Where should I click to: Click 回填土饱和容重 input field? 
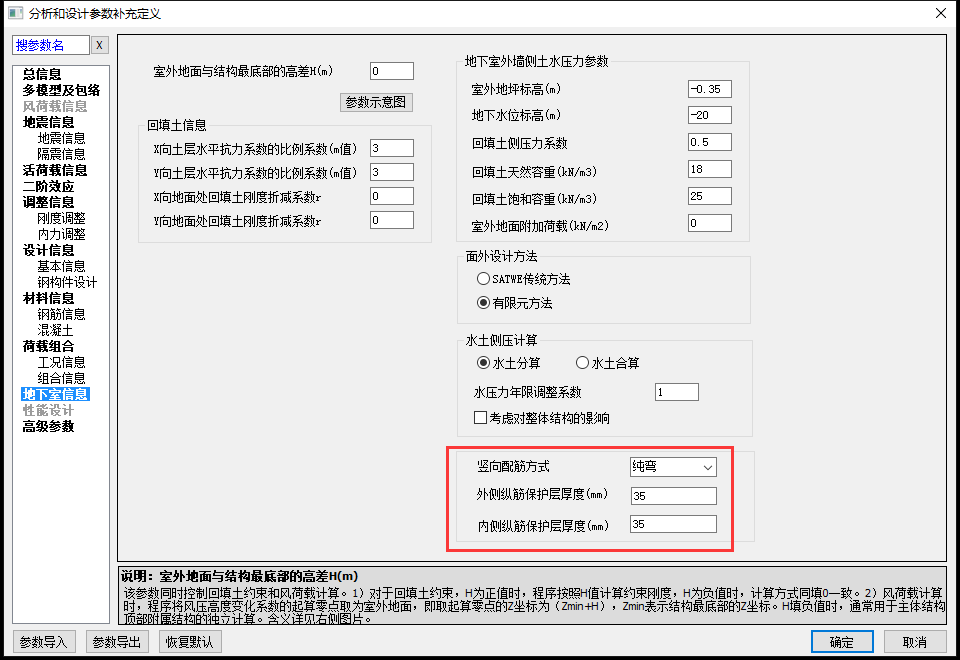(710, 196)
